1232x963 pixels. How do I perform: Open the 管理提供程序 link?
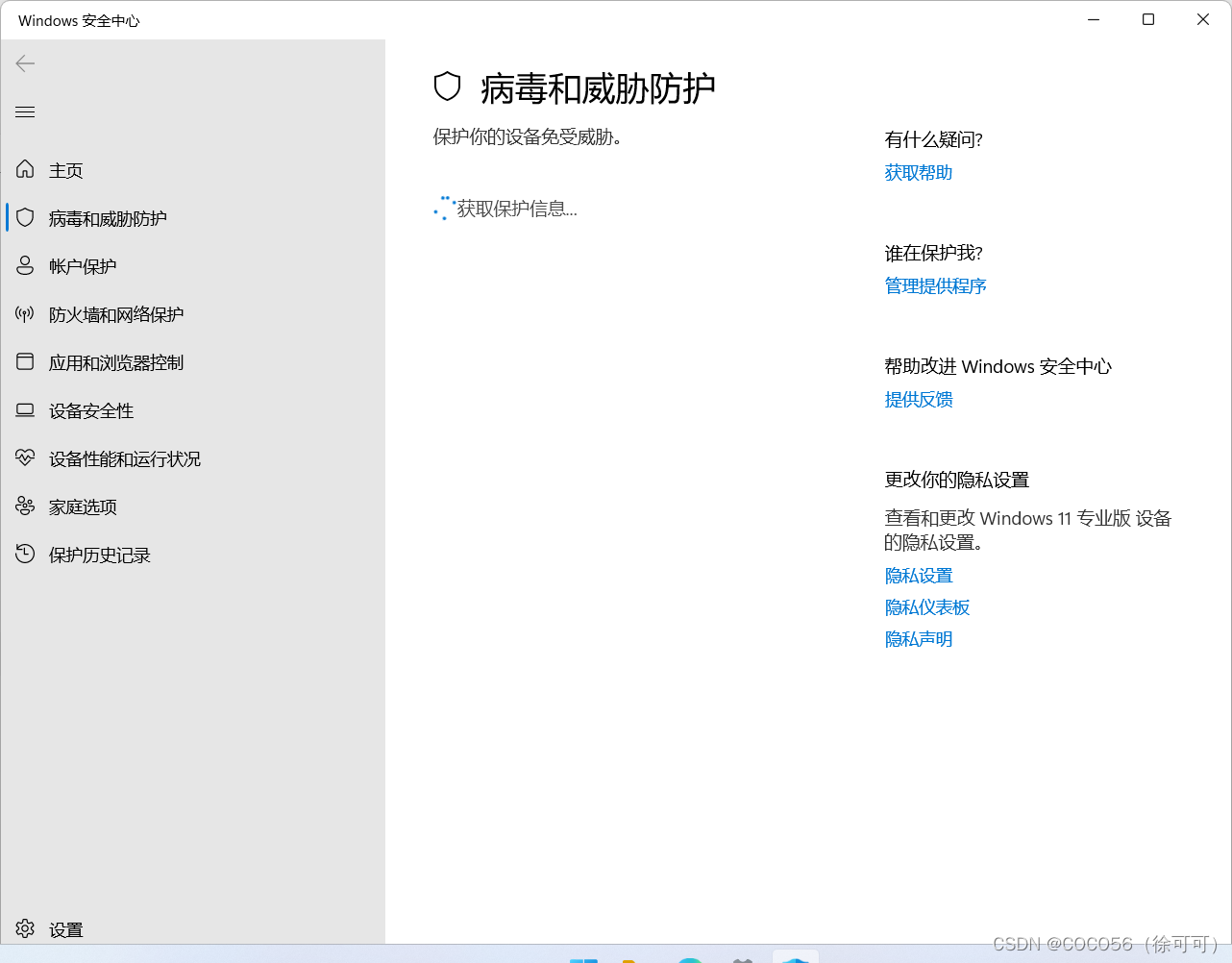tap(936, 286)
